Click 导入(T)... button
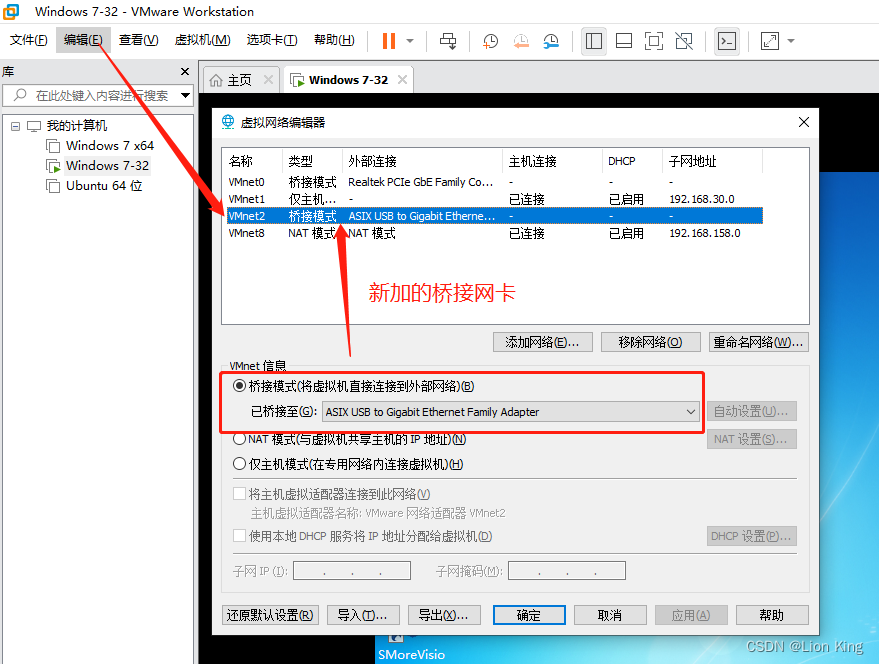Viewport: 879px width, 664px height. 363,615
